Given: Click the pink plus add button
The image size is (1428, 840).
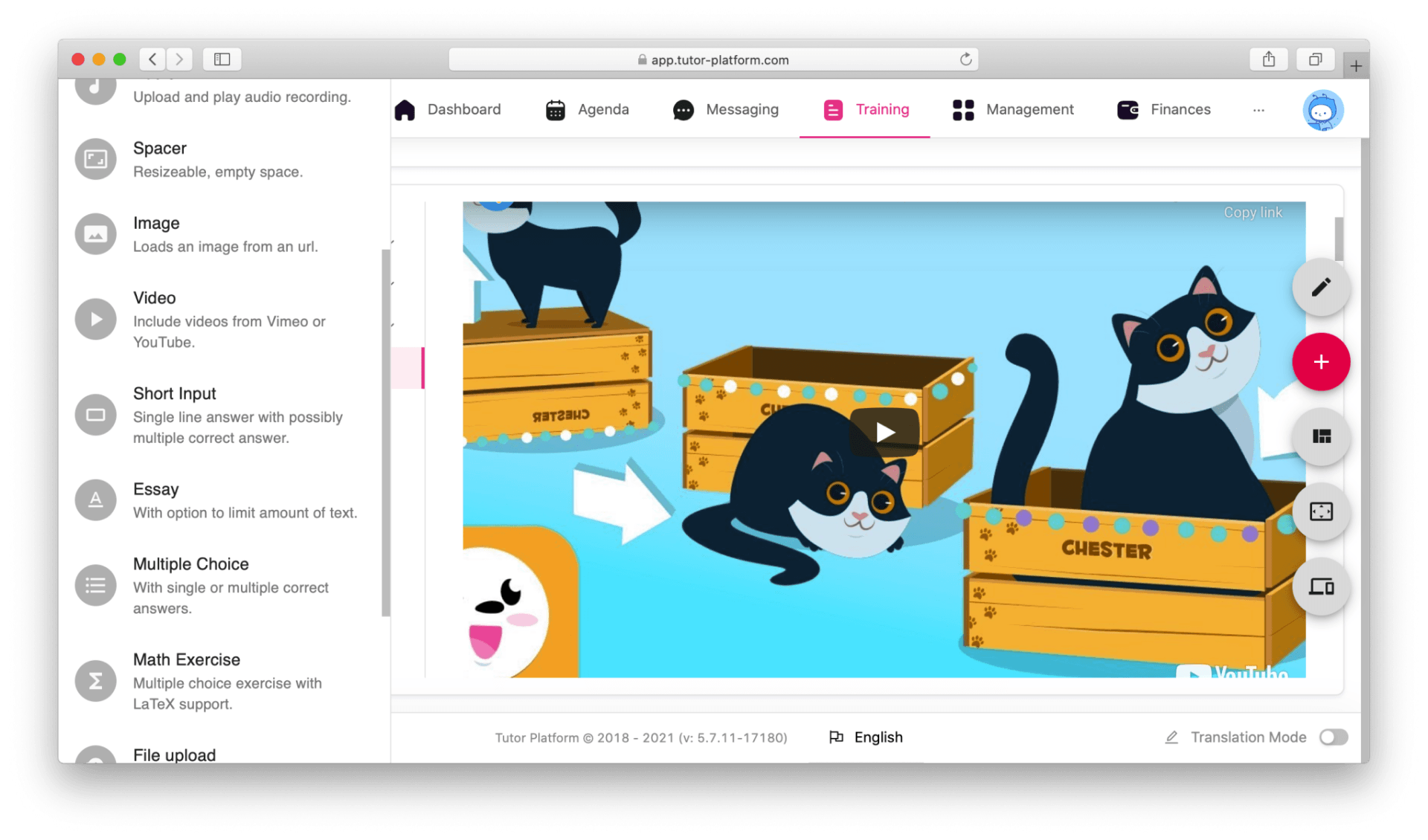Looking at the screenshot, I should coord(1322,362).
